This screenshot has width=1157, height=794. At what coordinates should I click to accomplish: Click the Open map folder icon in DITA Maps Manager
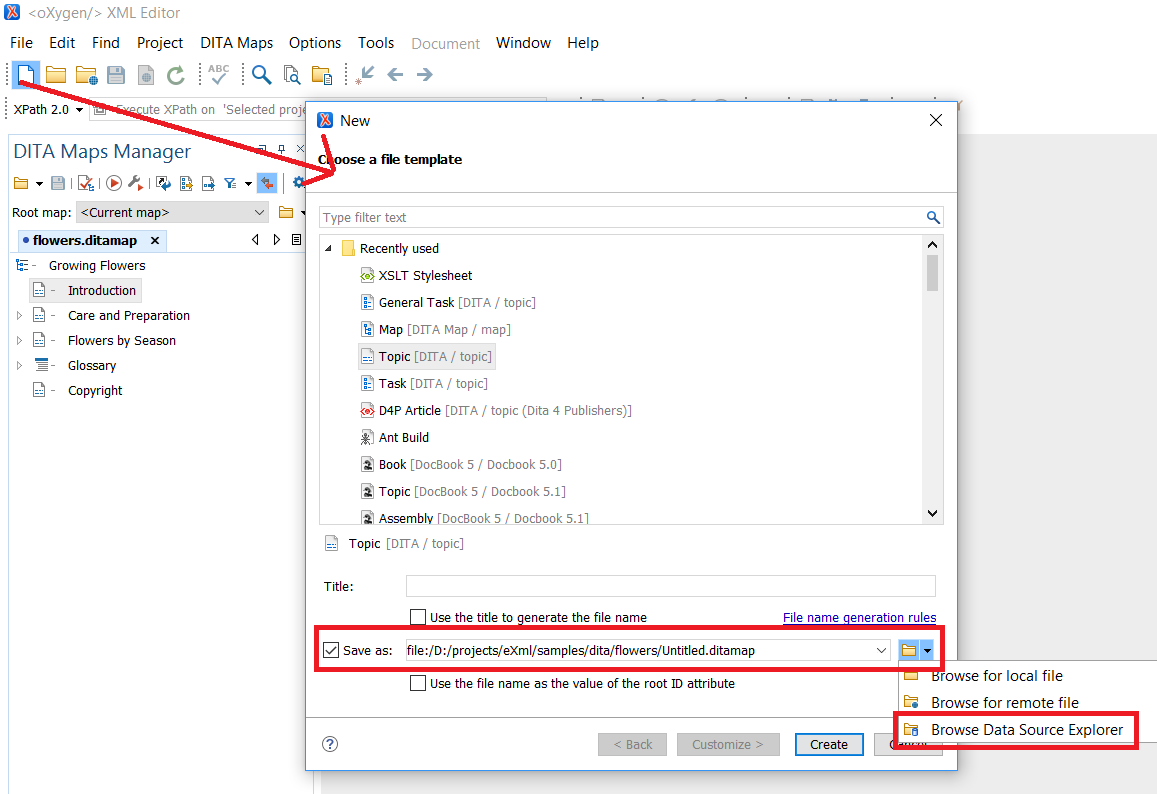21,183
